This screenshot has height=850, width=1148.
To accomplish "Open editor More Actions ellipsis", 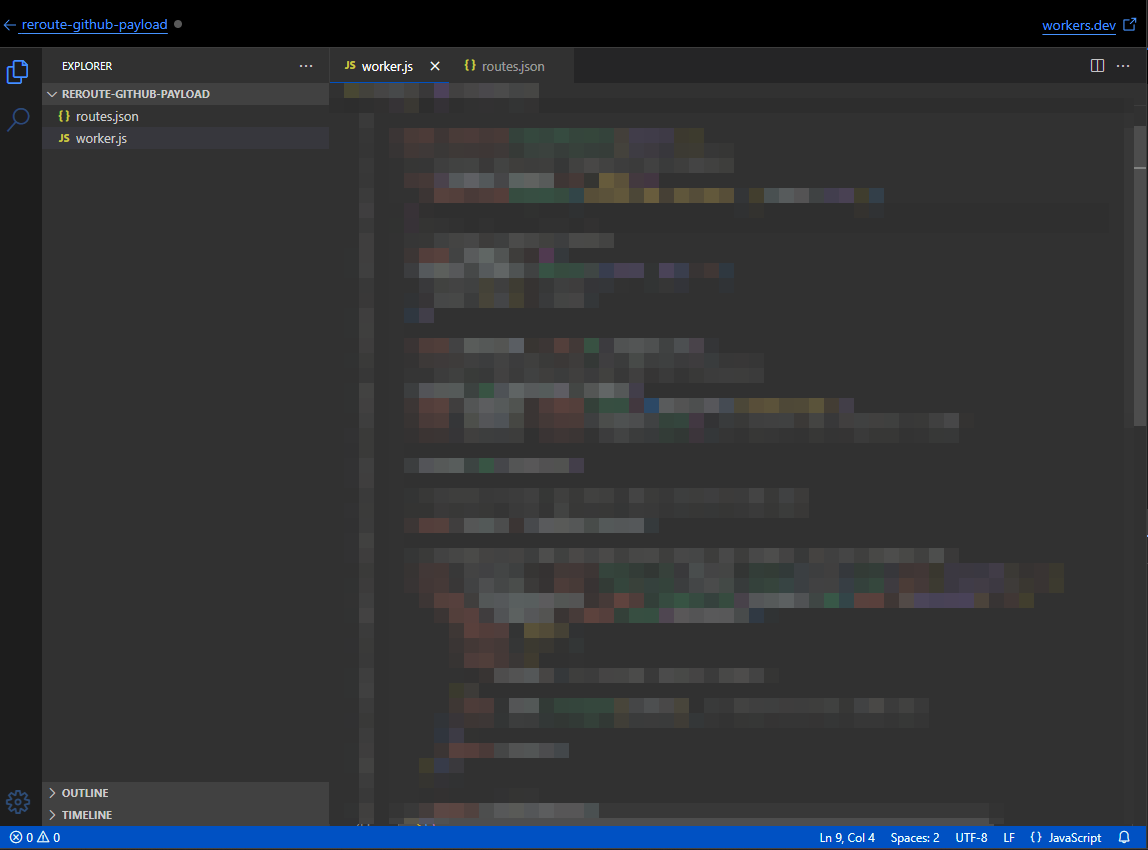I will tap(1123, 66).
